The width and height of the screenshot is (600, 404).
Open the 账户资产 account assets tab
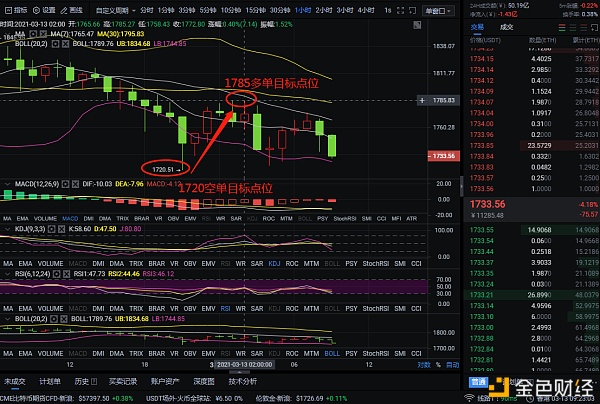click(165, 381)
